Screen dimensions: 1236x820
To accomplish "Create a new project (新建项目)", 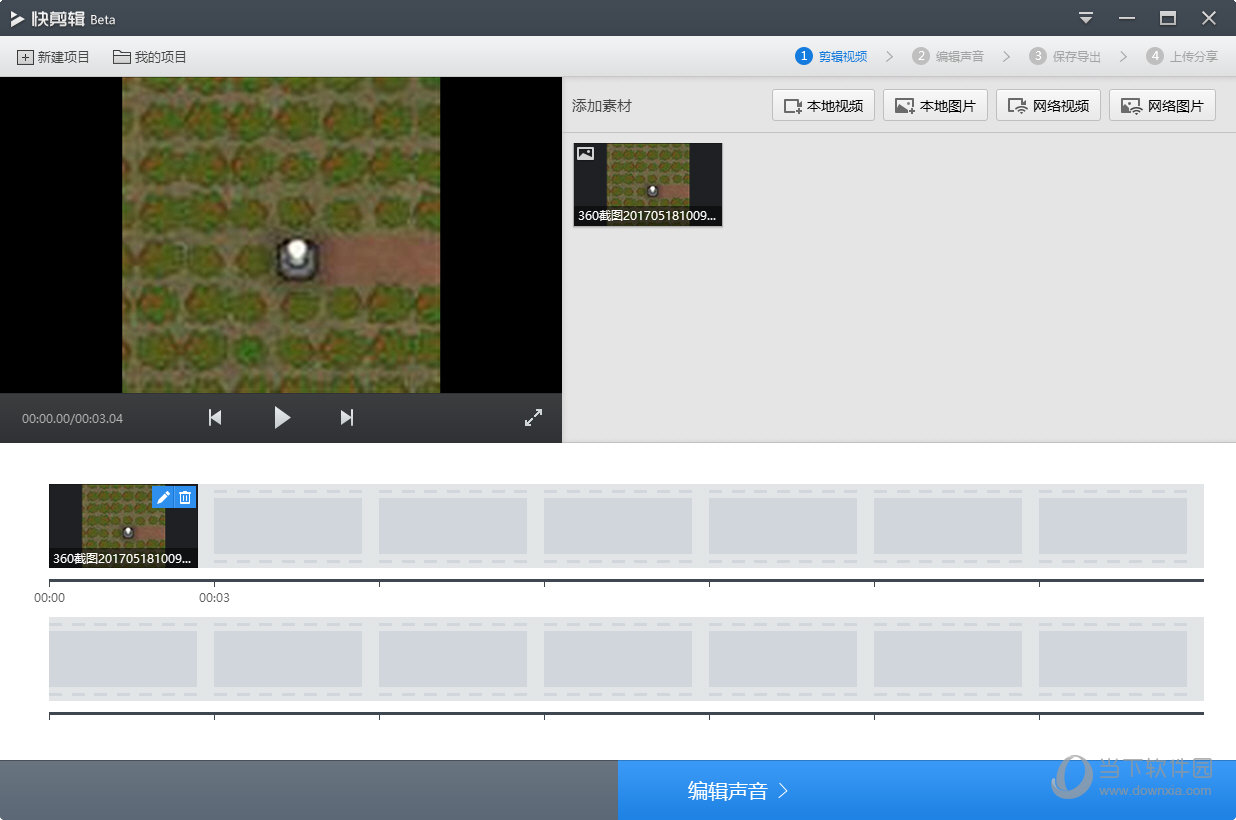I will coord(54,57).
